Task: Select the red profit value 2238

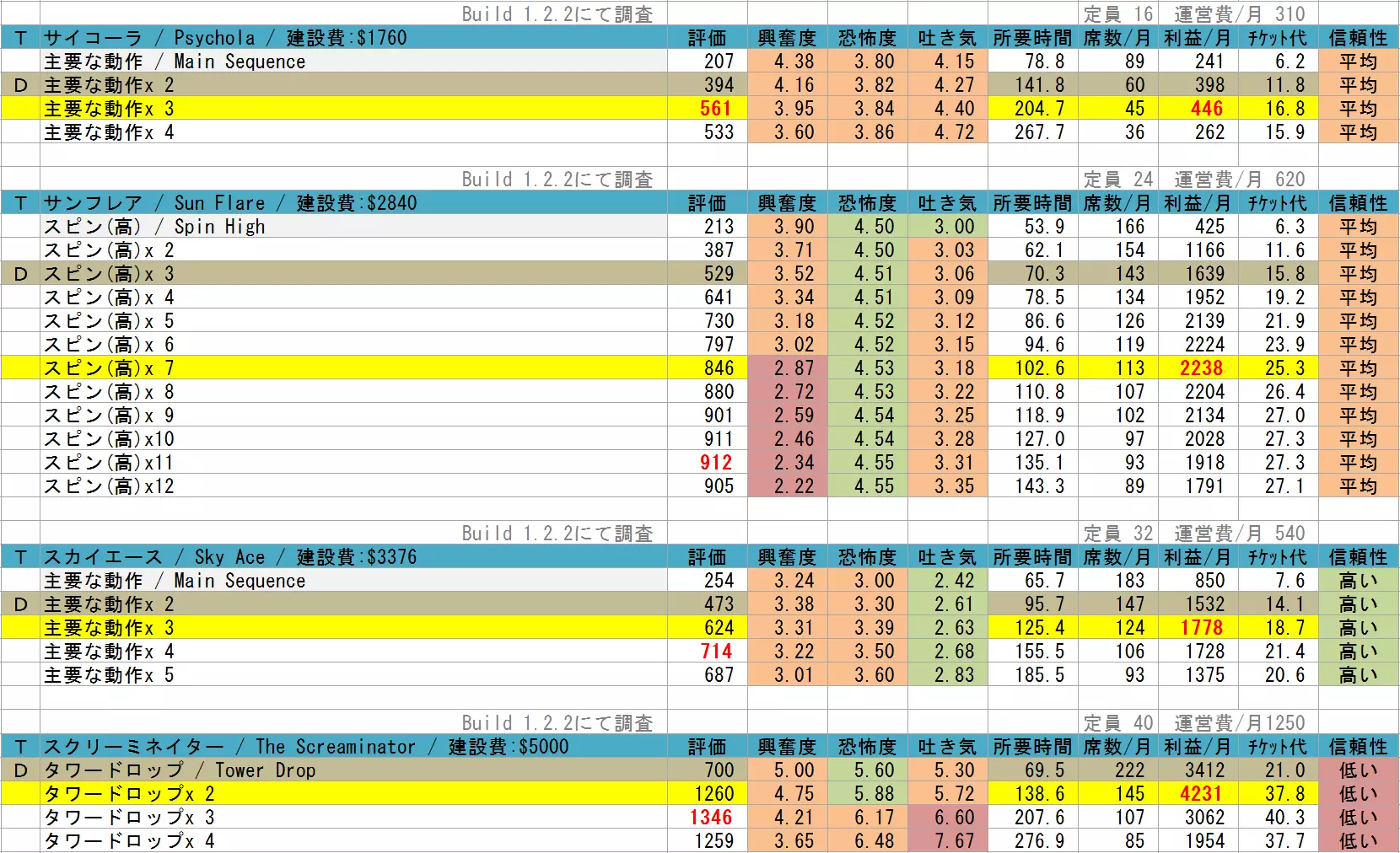Action: pos(1201,368)
